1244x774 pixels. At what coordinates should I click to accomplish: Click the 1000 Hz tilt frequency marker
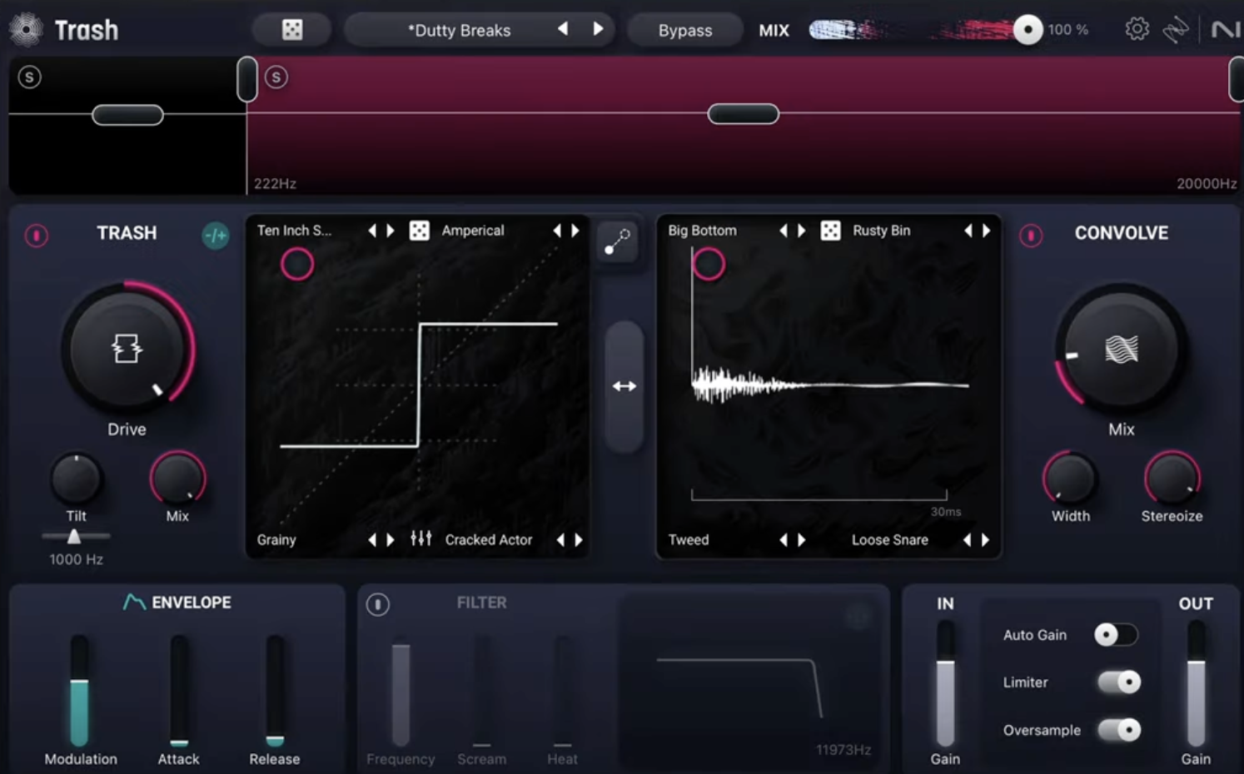click(x=73, y=537)
